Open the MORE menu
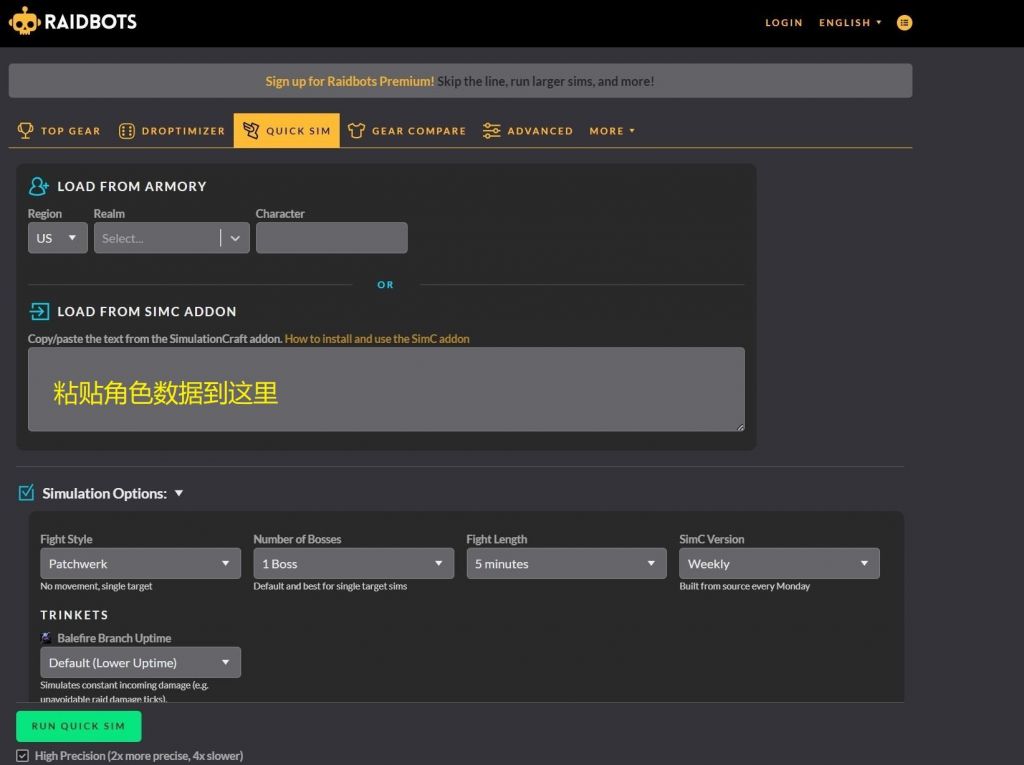1024x765 pixels. coord(611,130)
